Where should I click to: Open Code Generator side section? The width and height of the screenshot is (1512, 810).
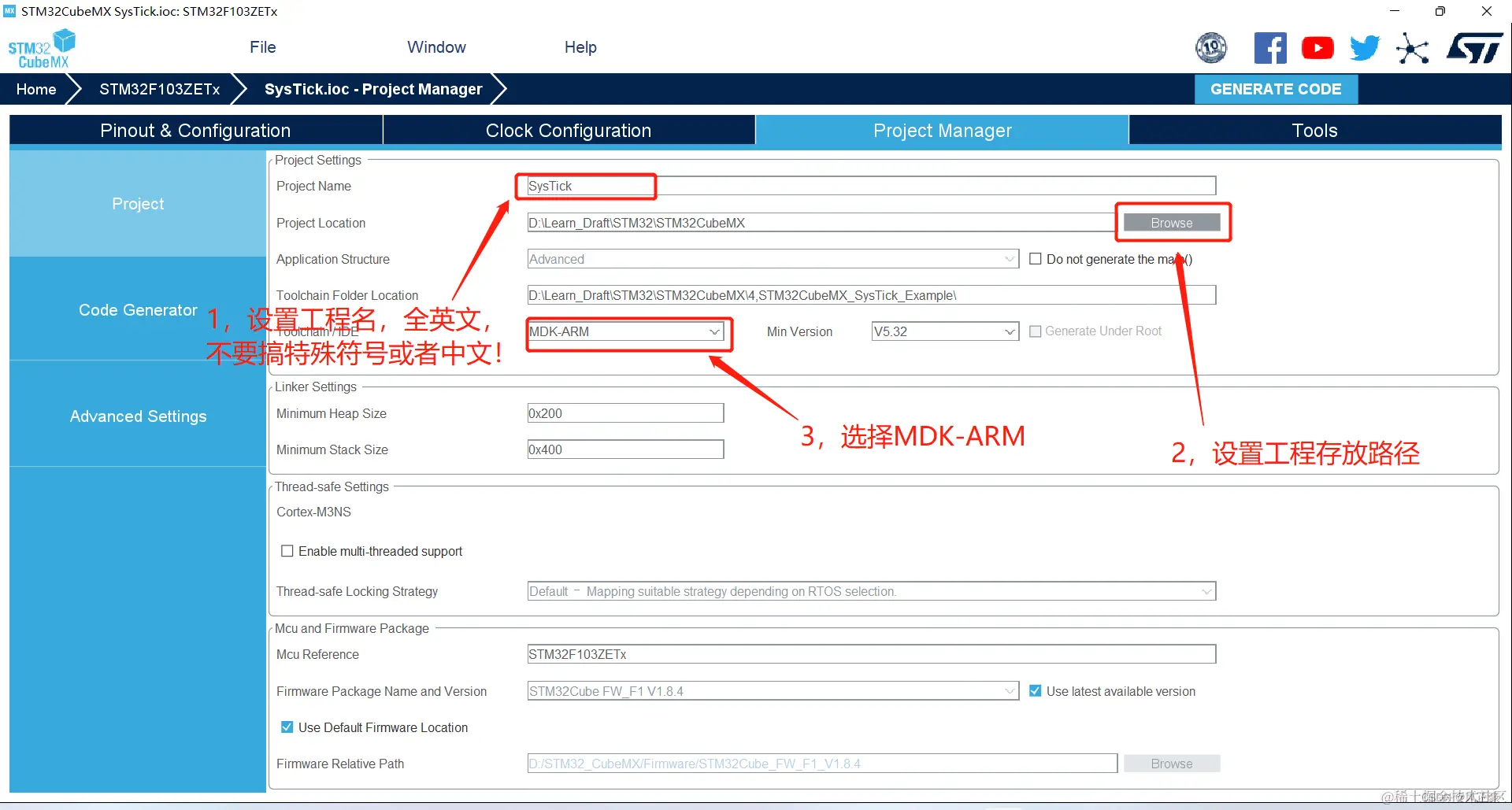pyautogui.click(x=138, y=309)
